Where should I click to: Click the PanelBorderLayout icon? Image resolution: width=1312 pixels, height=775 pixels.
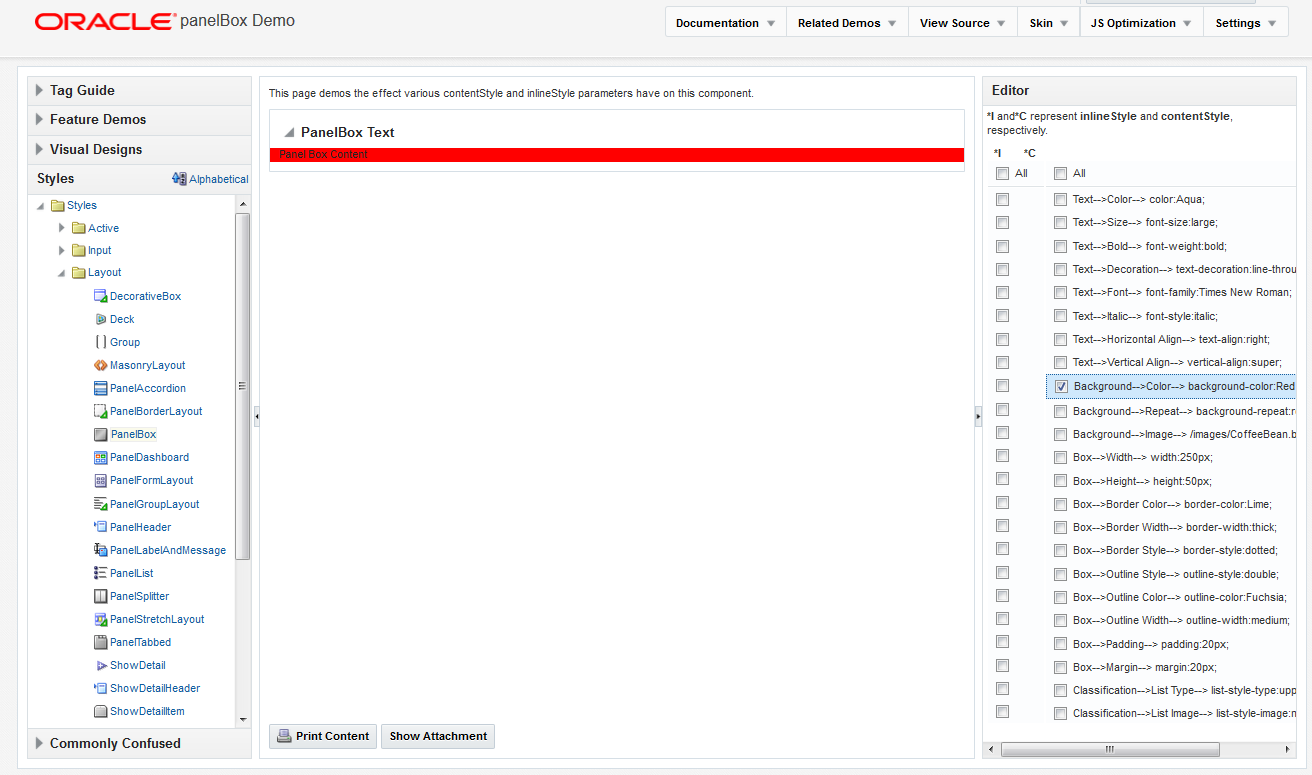click(x=100, y=411)
